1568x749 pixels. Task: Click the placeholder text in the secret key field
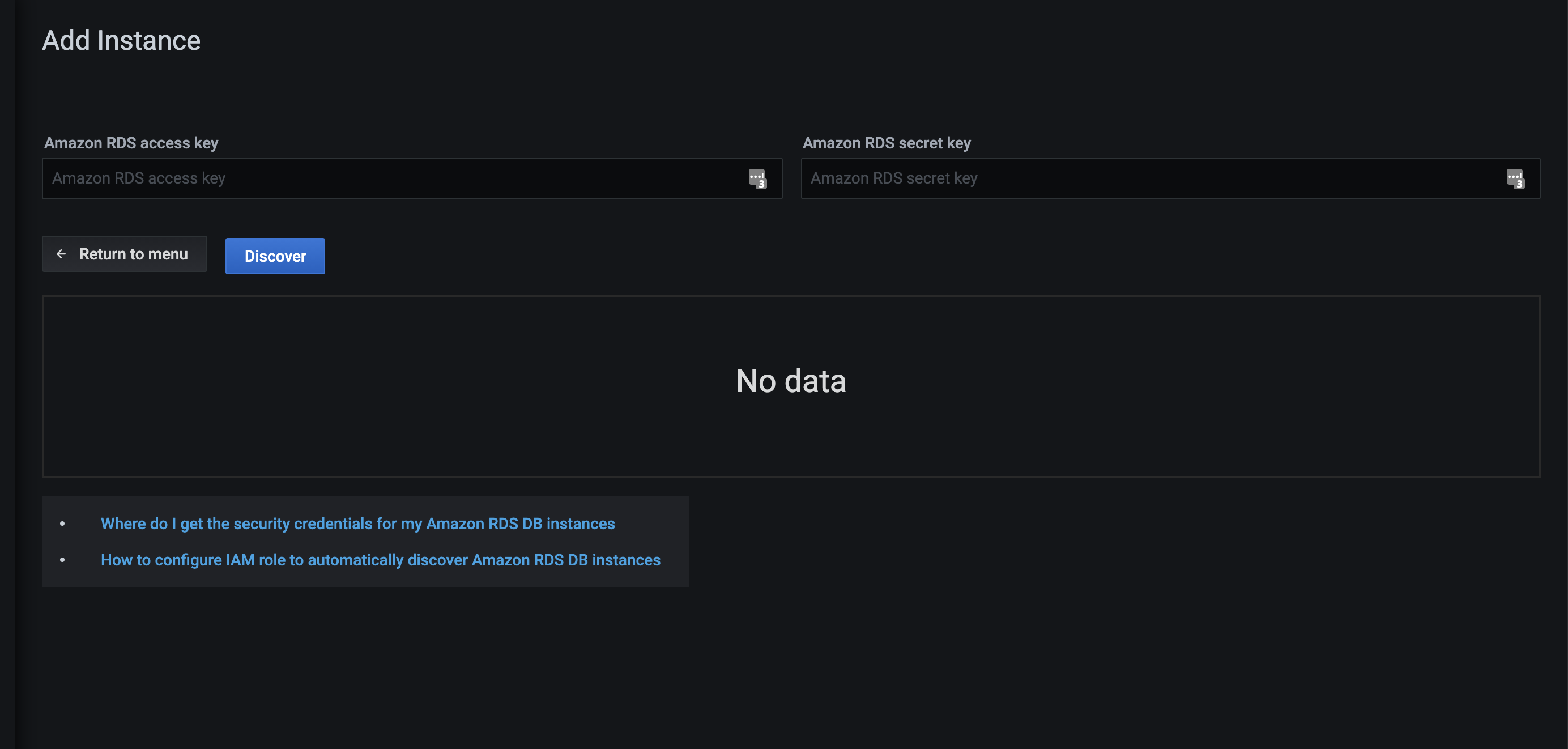pyautogui.click(x=893, y=178)
